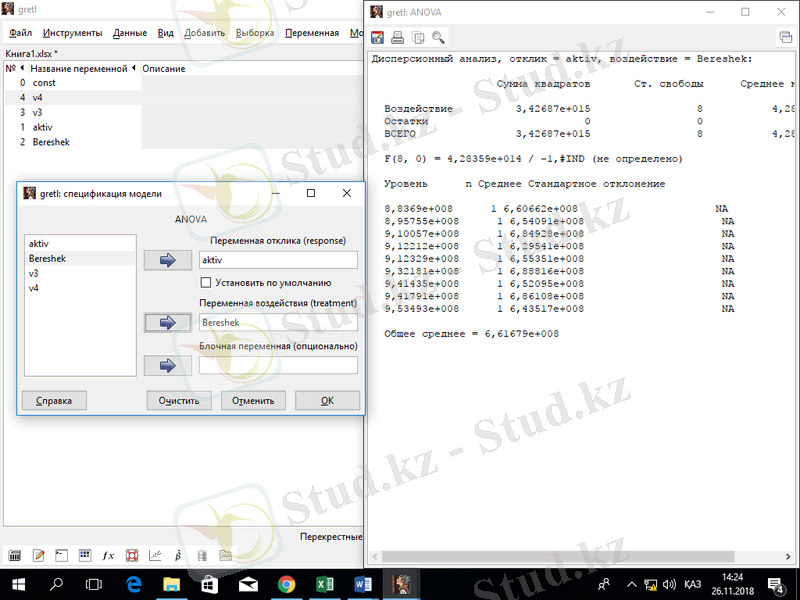Open Task View from taskbar
Image resolution: width=800 pixels, height=600 pixels.
coord(93,585)
